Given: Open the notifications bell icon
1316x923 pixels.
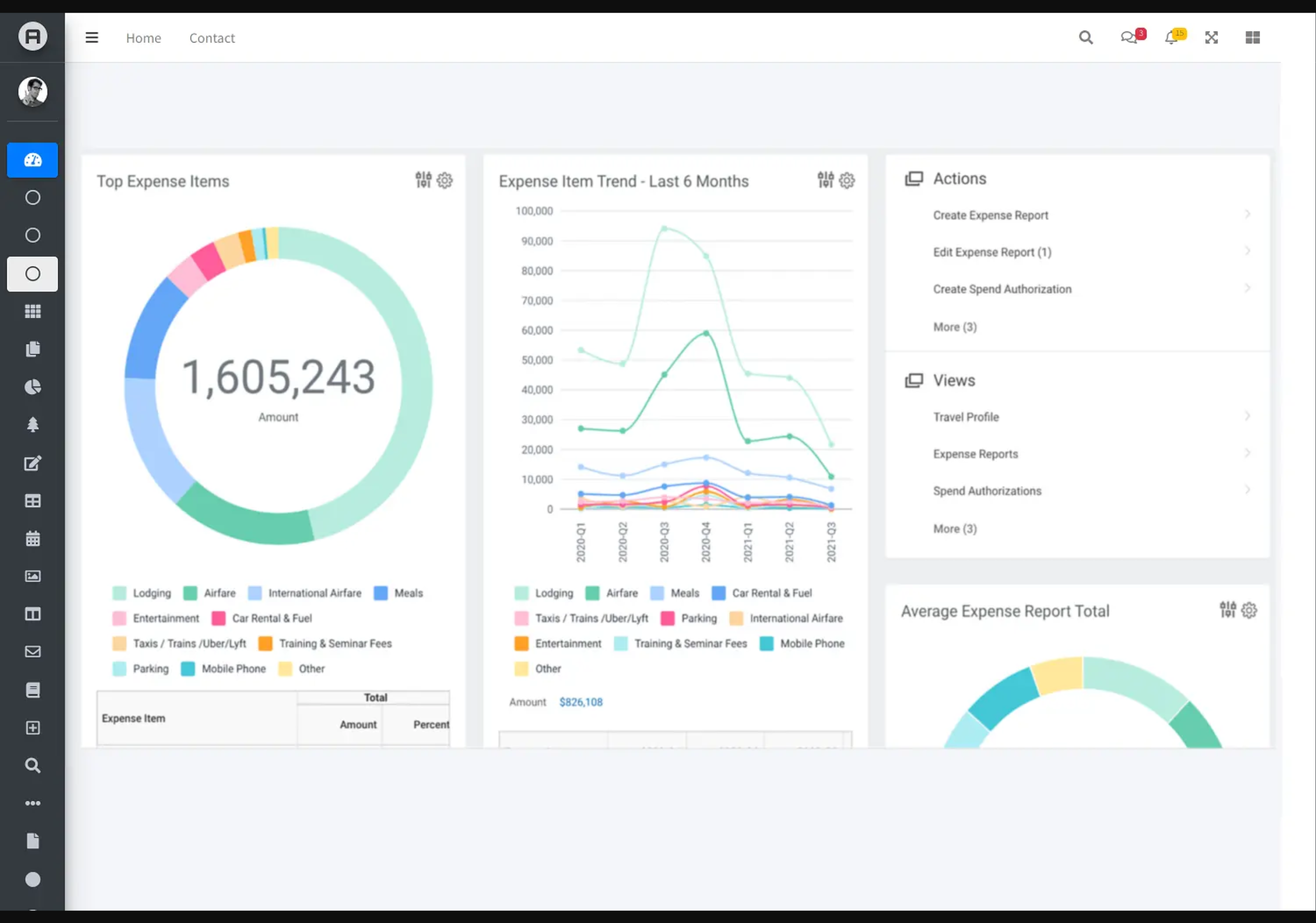Looking at the screenshot, I should 1175,37.
